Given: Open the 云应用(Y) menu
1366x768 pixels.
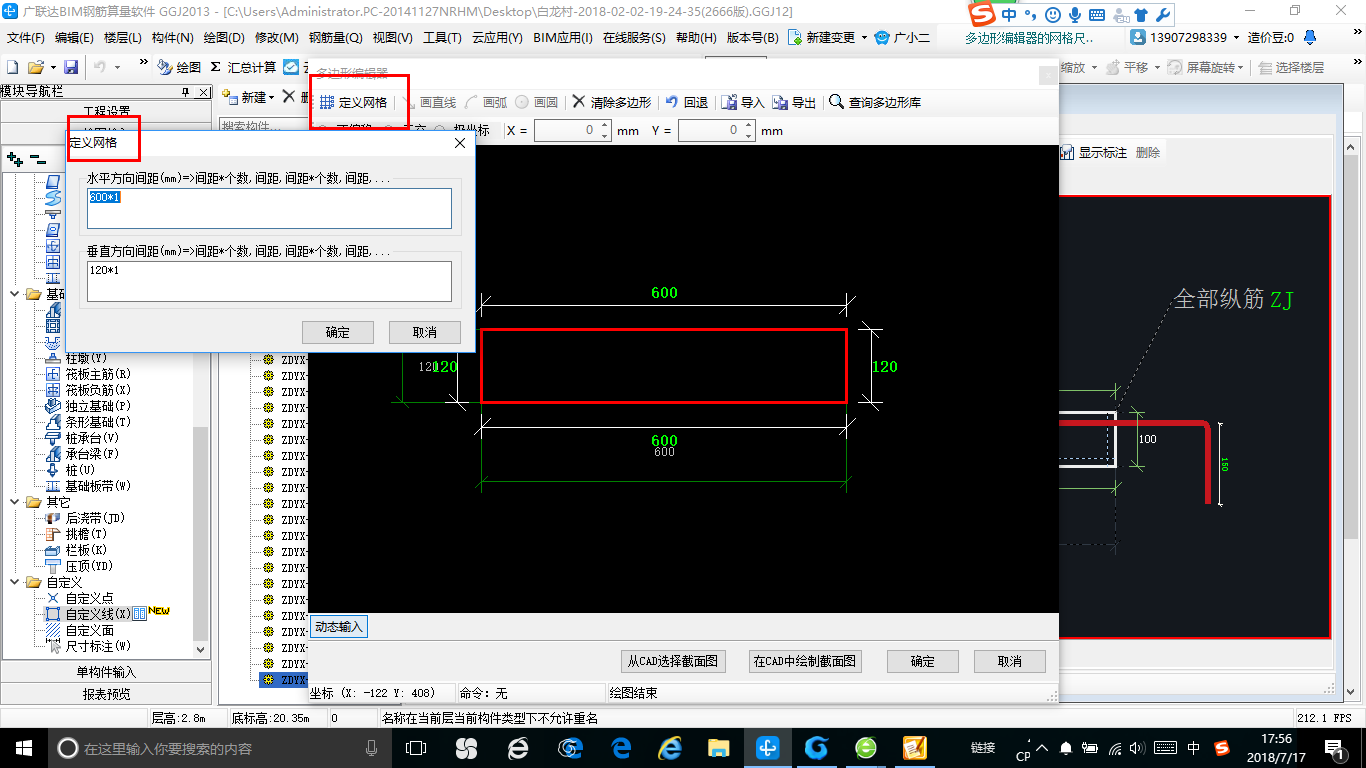Looking at the screenshot, I should tap(497, 37).
